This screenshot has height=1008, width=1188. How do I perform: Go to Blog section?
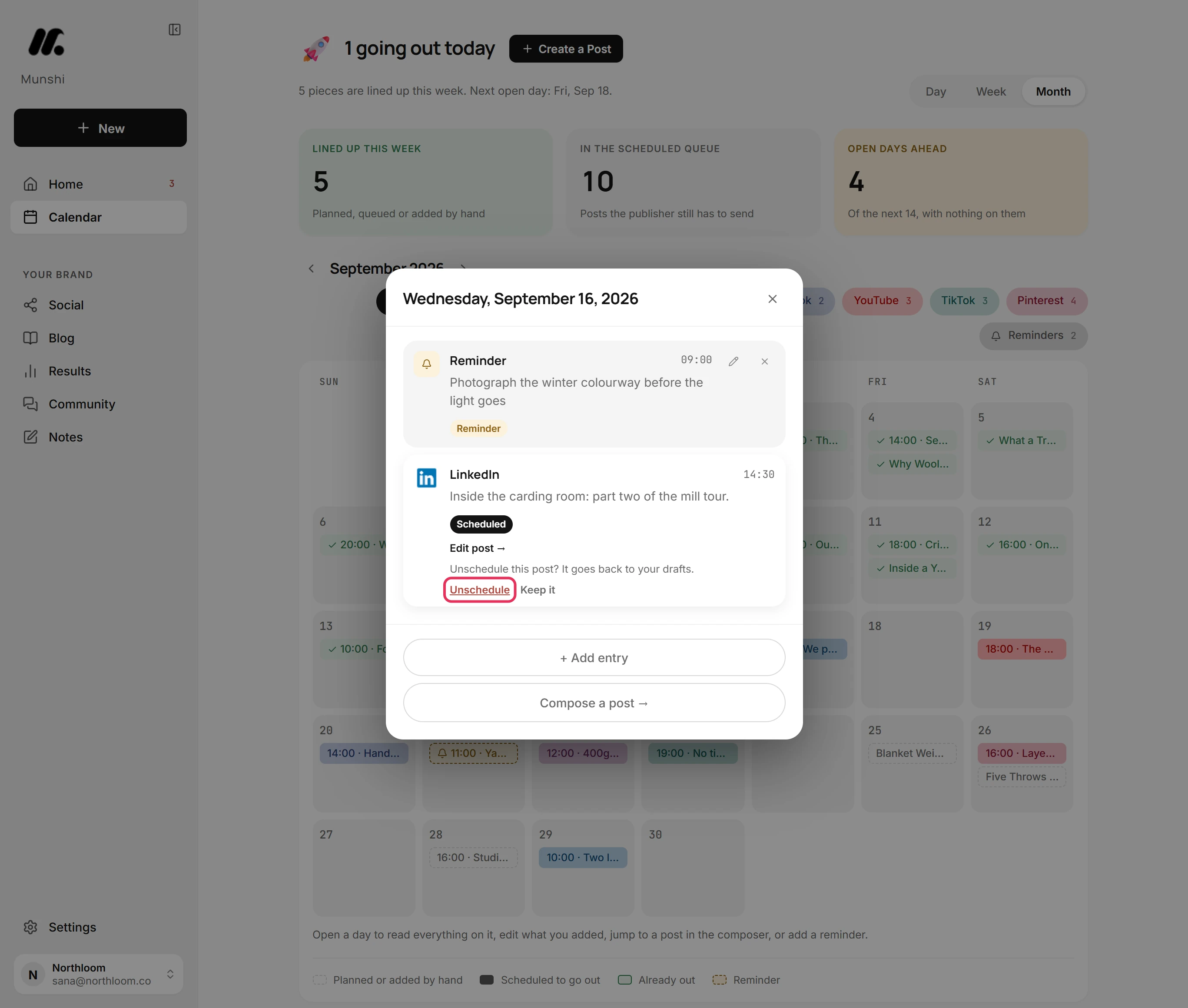pos(98,338)
